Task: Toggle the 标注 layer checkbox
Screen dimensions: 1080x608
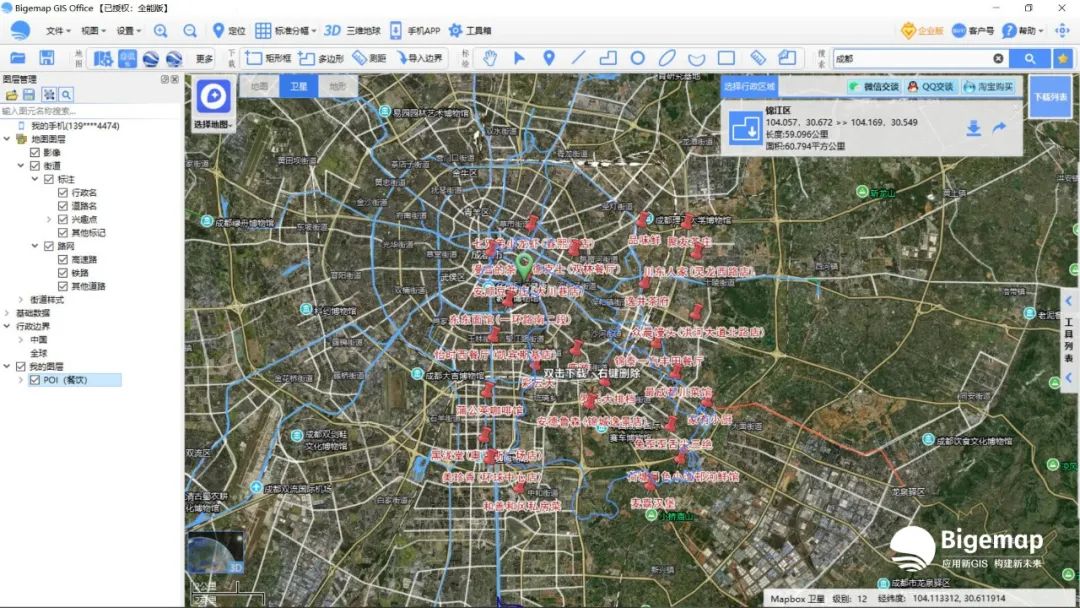Action: (48, 179)
